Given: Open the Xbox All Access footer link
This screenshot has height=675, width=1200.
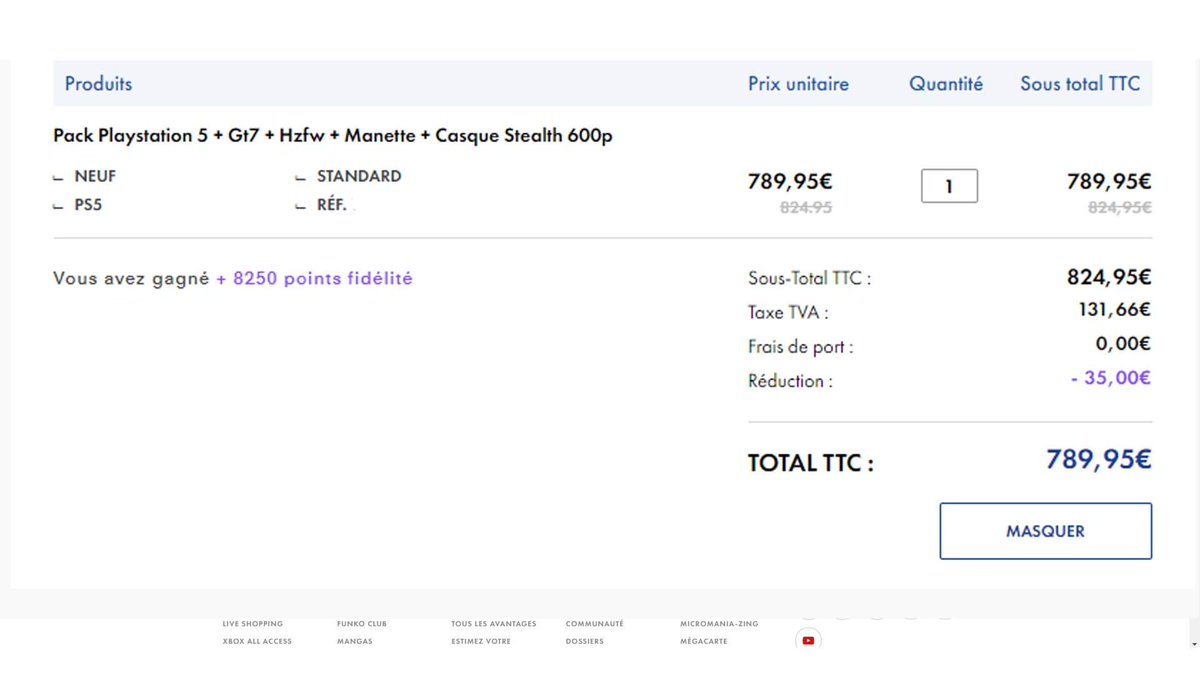Looking at the screenshot, I should point(257,641).
